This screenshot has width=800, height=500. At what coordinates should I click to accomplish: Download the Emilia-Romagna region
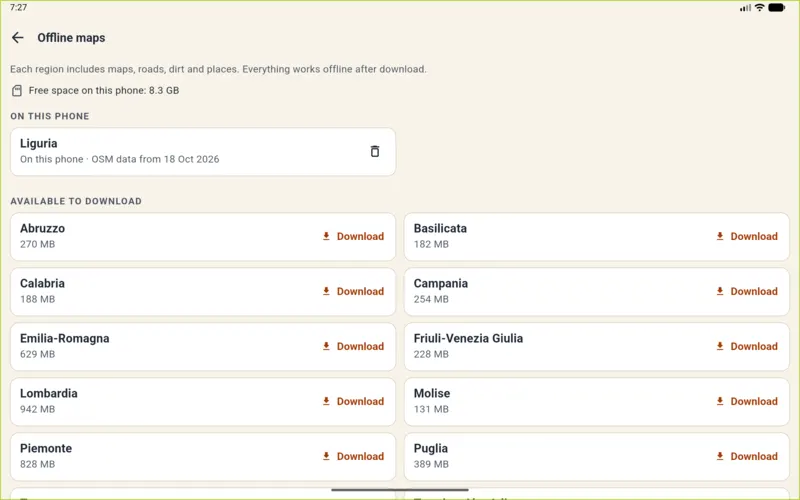coord(353,346)
